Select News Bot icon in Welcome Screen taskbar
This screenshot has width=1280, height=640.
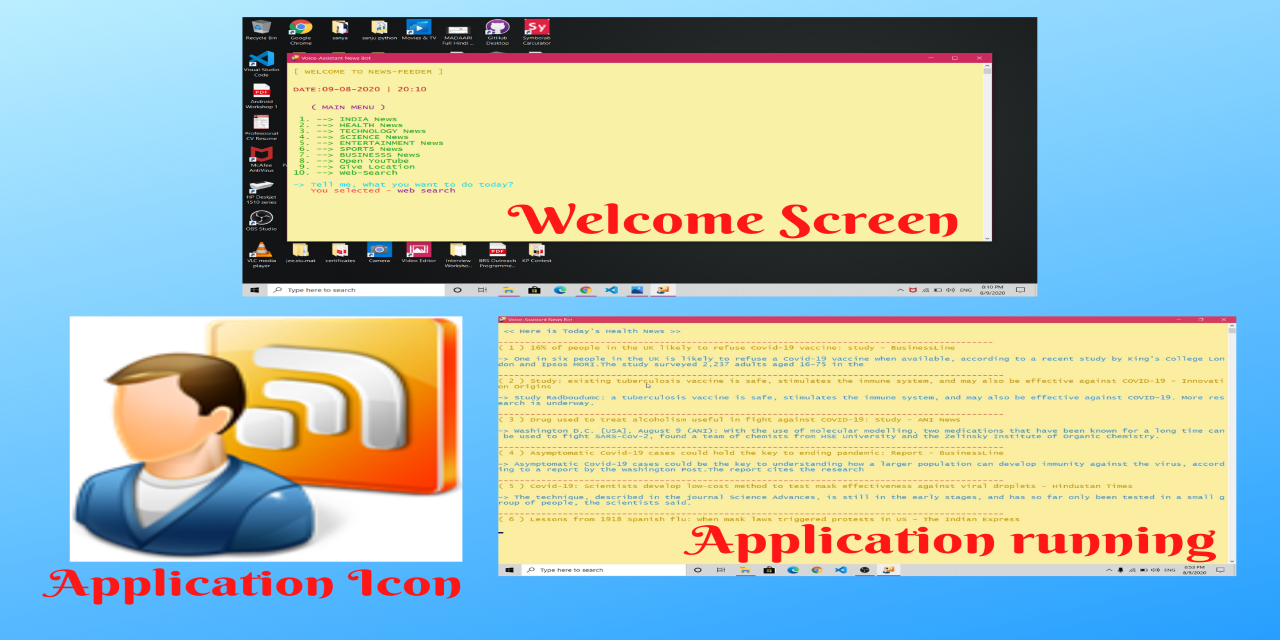(662, 290)
